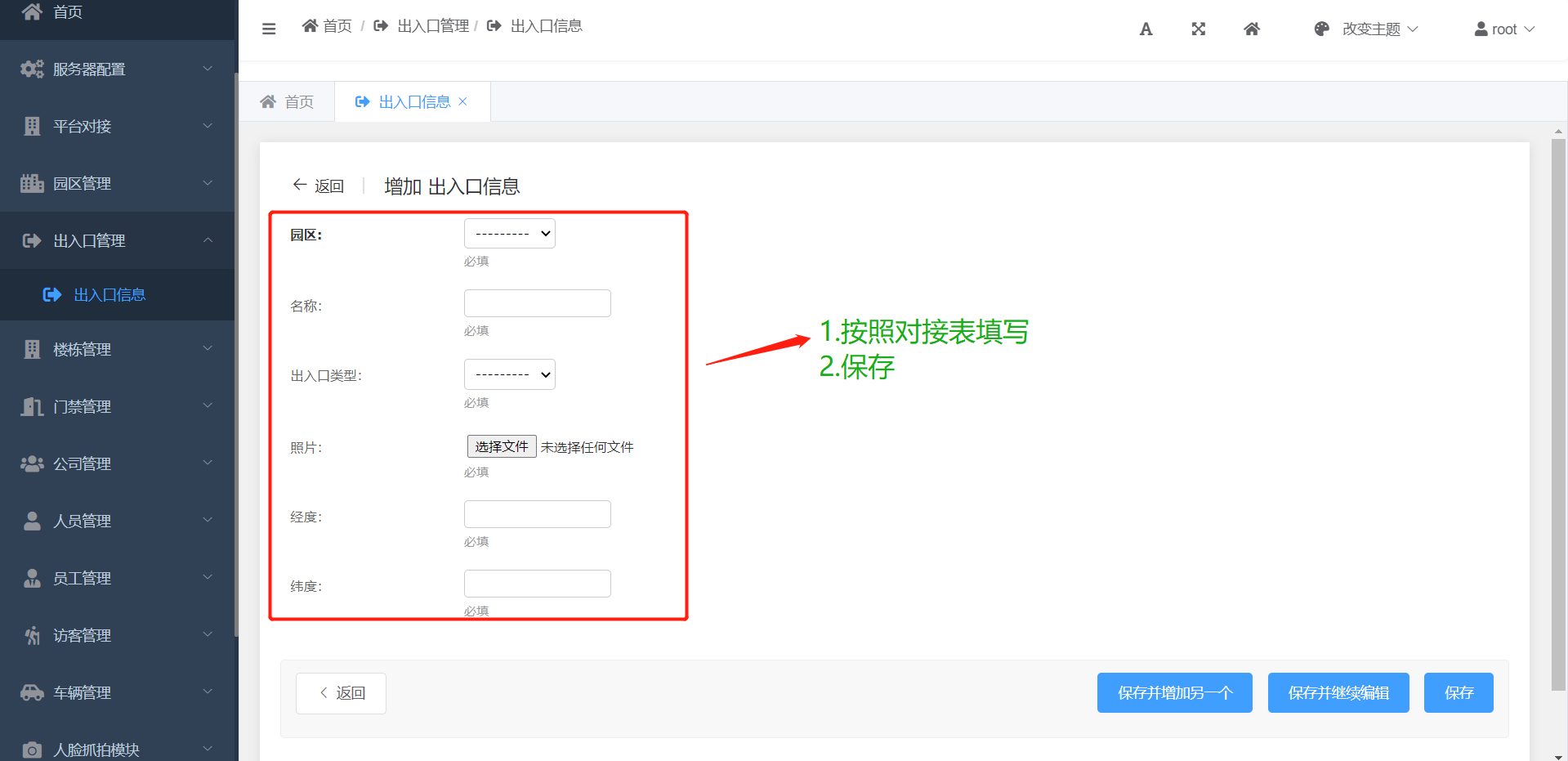
Task: Click the home icon in top toolbar
Action: (1251, 29)
